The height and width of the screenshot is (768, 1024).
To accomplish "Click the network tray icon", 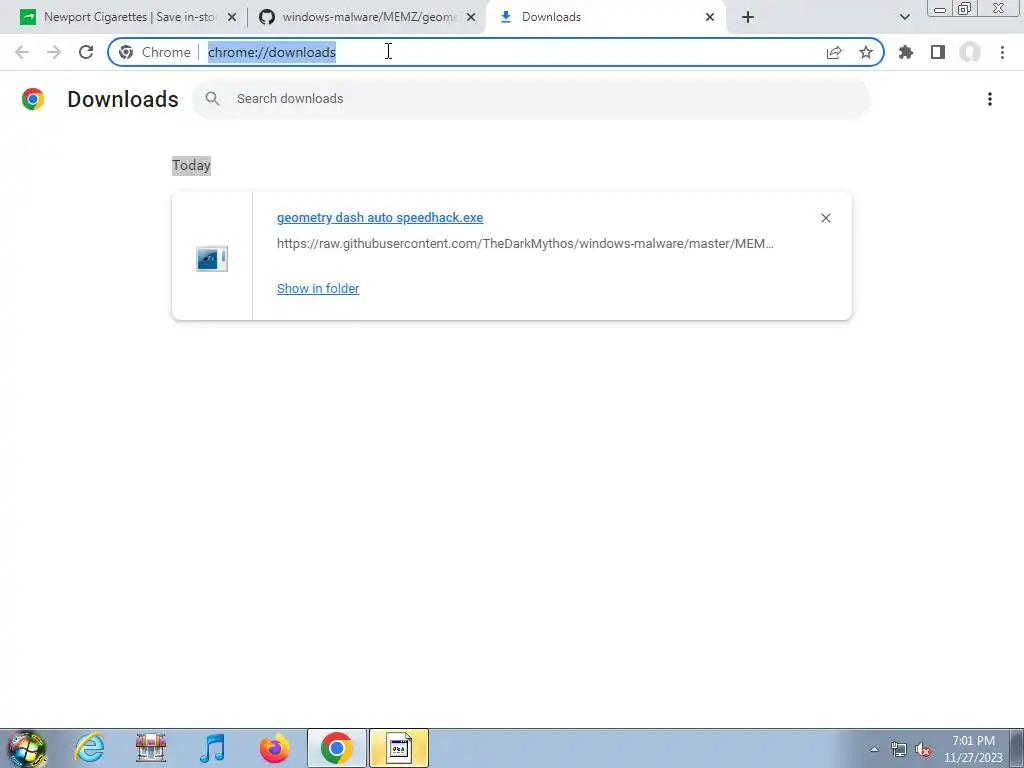I will pyautogui.click(x=899, y=749).
